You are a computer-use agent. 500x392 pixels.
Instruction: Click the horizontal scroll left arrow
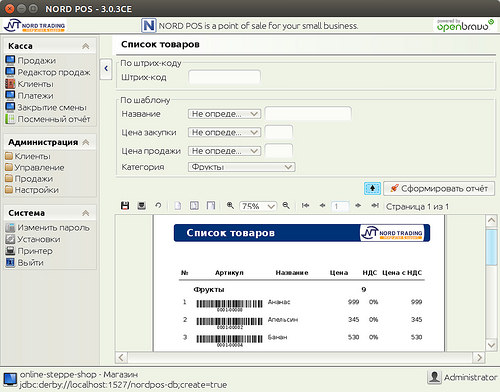[121, 358]
